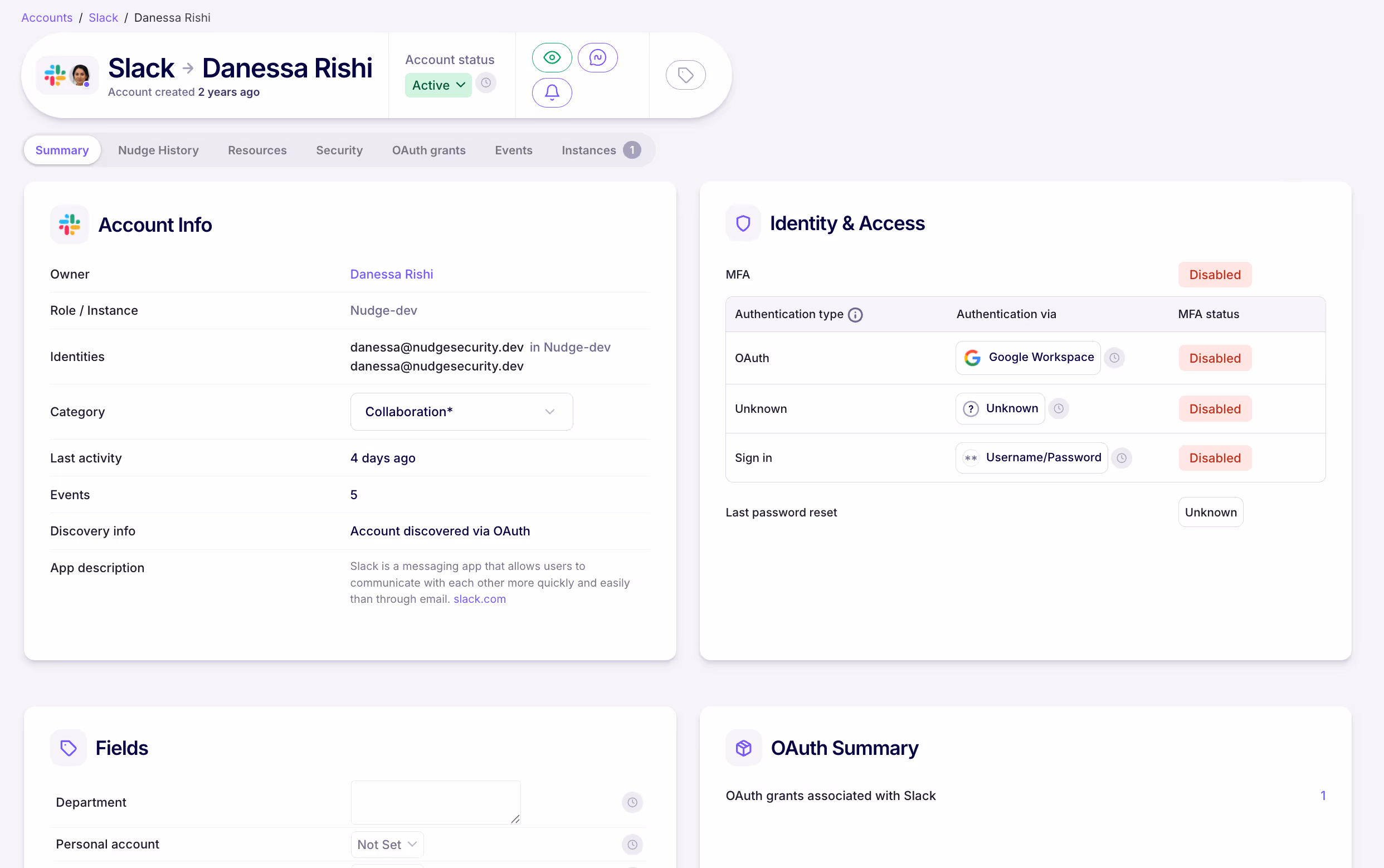Click the Fields tag icon
The width and height of the screenshot is (1384, 868).
coord(69,748)
